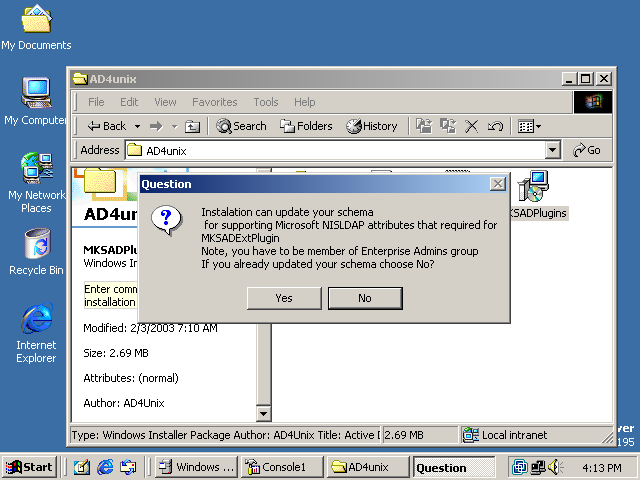Click the Move To toolbar icon

click(x=424, y=126)
